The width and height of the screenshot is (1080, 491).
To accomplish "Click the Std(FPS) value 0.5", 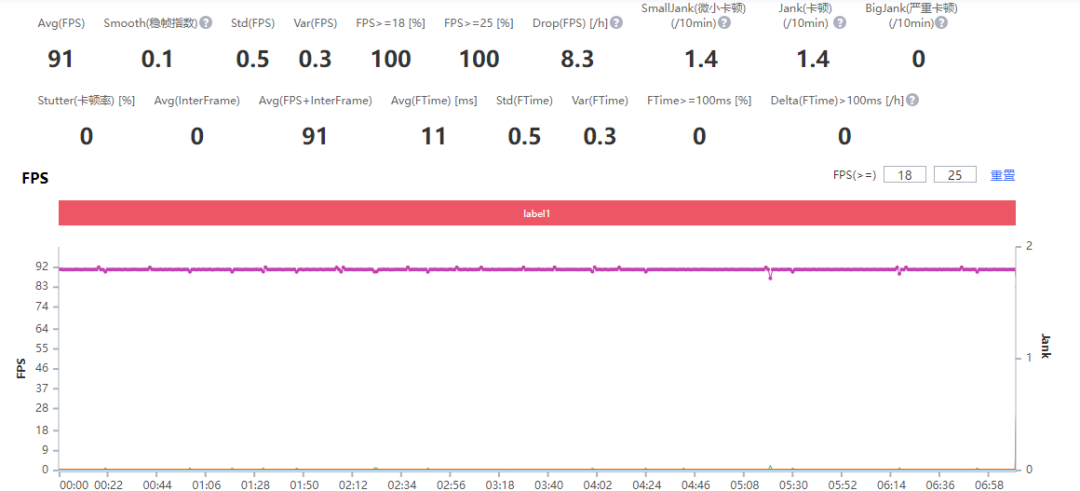I will pyautogui.click(x=253, y=60).
